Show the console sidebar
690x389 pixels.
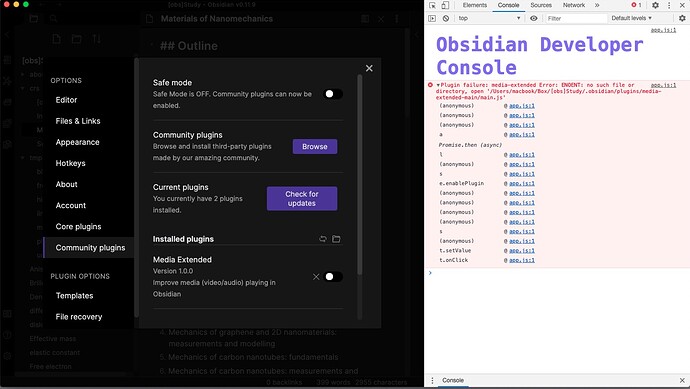432,18
